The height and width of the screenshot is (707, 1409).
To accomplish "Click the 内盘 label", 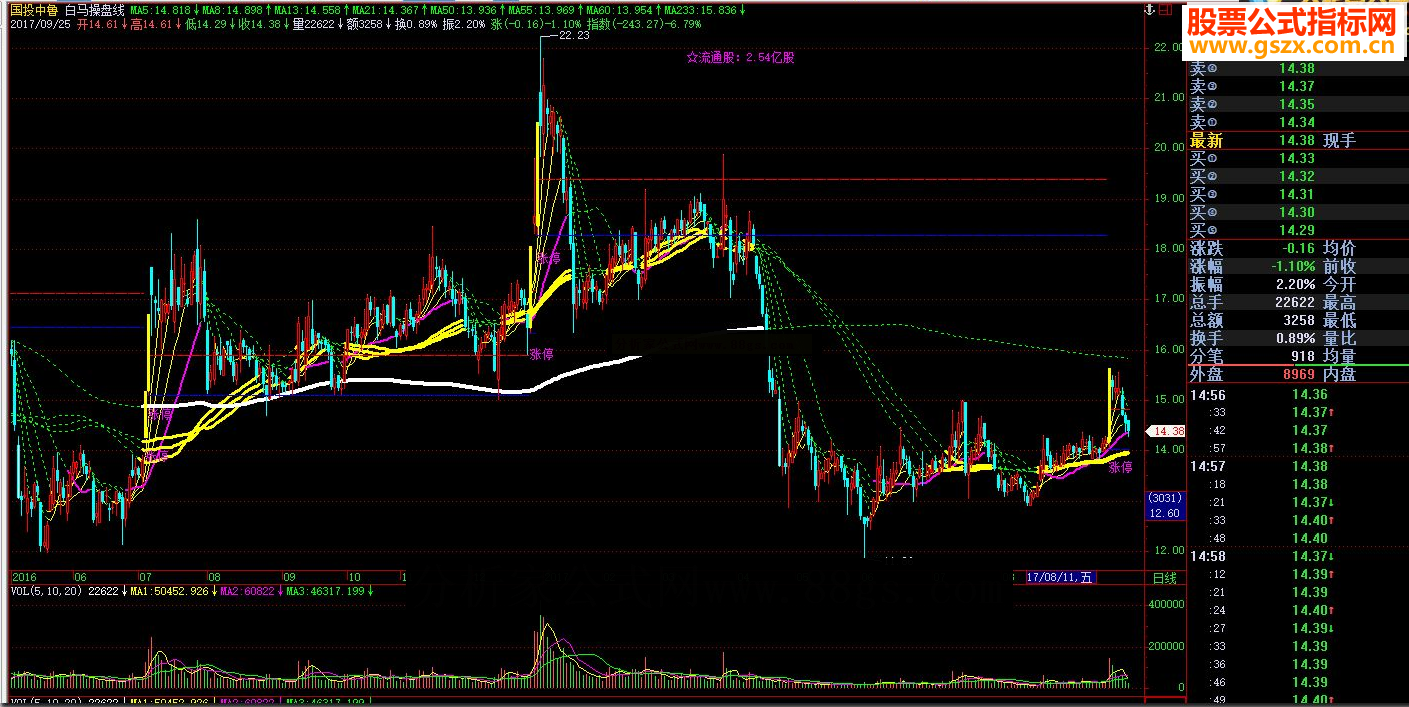I will click(1339, 375).
